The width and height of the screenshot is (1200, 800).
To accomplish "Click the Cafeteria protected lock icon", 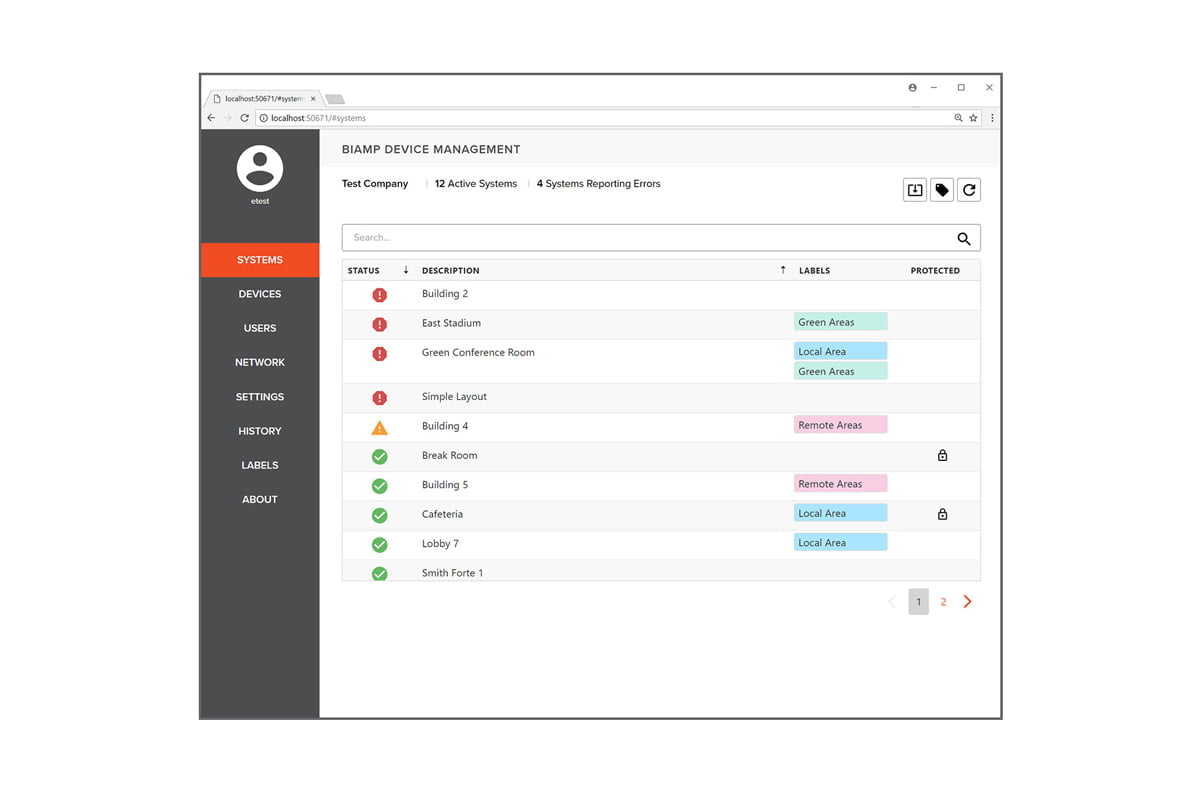I will tap(942, 514).
